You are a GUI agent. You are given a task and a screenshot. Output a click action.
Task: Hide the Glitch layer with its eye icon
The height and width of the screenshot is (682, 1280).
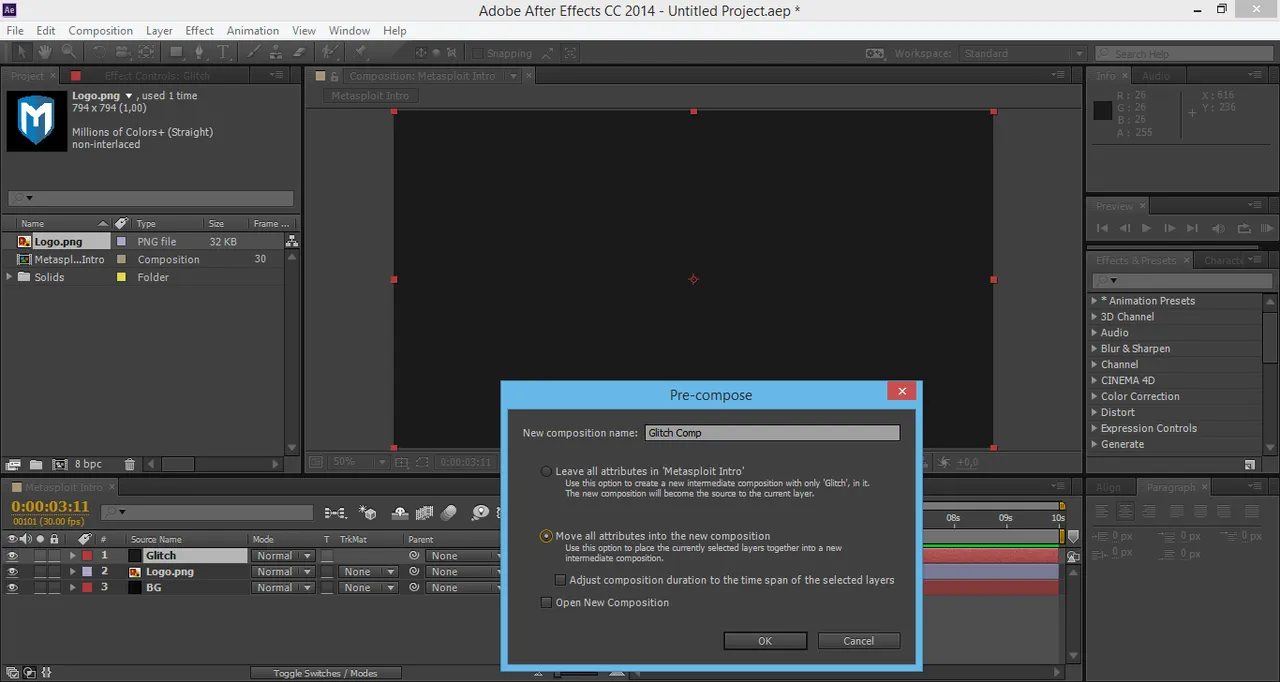click(12, 556)
